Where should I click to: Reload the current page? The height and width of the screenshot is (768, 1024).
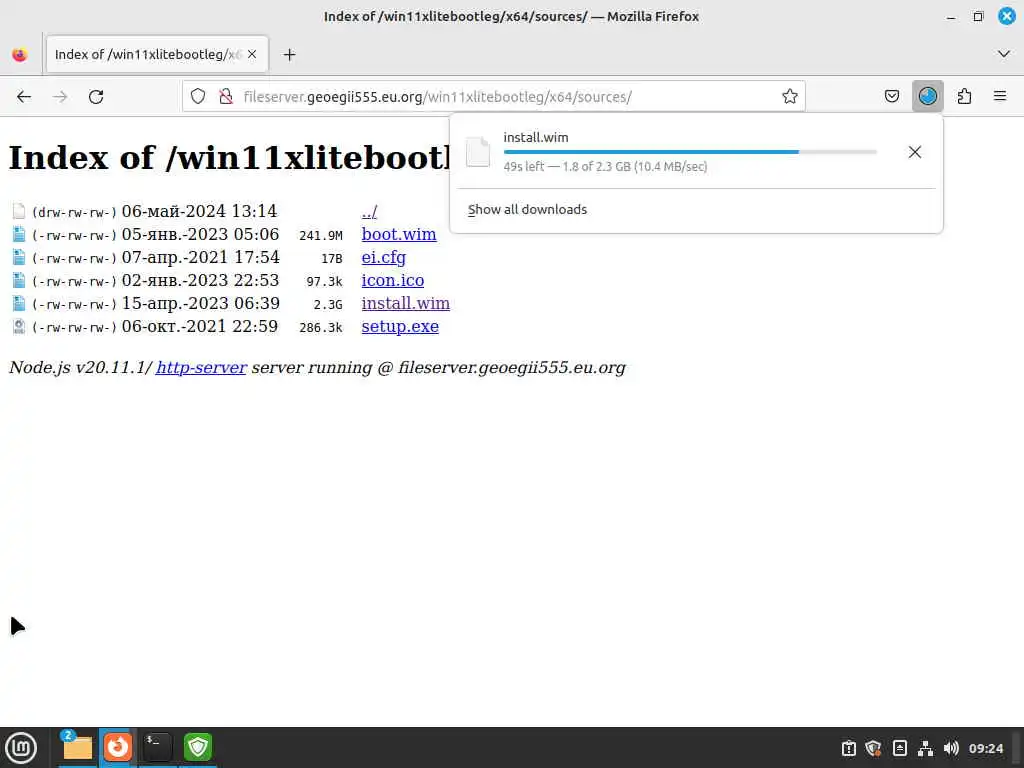96,97
